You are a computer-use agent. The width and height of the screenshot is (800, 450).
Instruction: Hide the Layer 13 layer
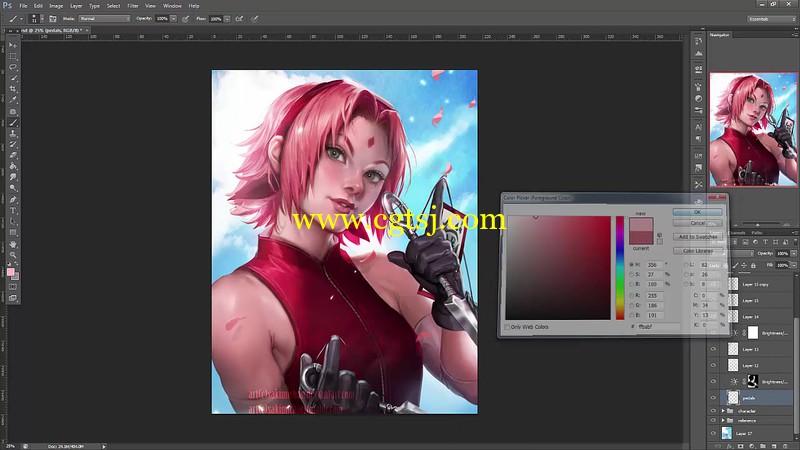(x=713, y=349)
